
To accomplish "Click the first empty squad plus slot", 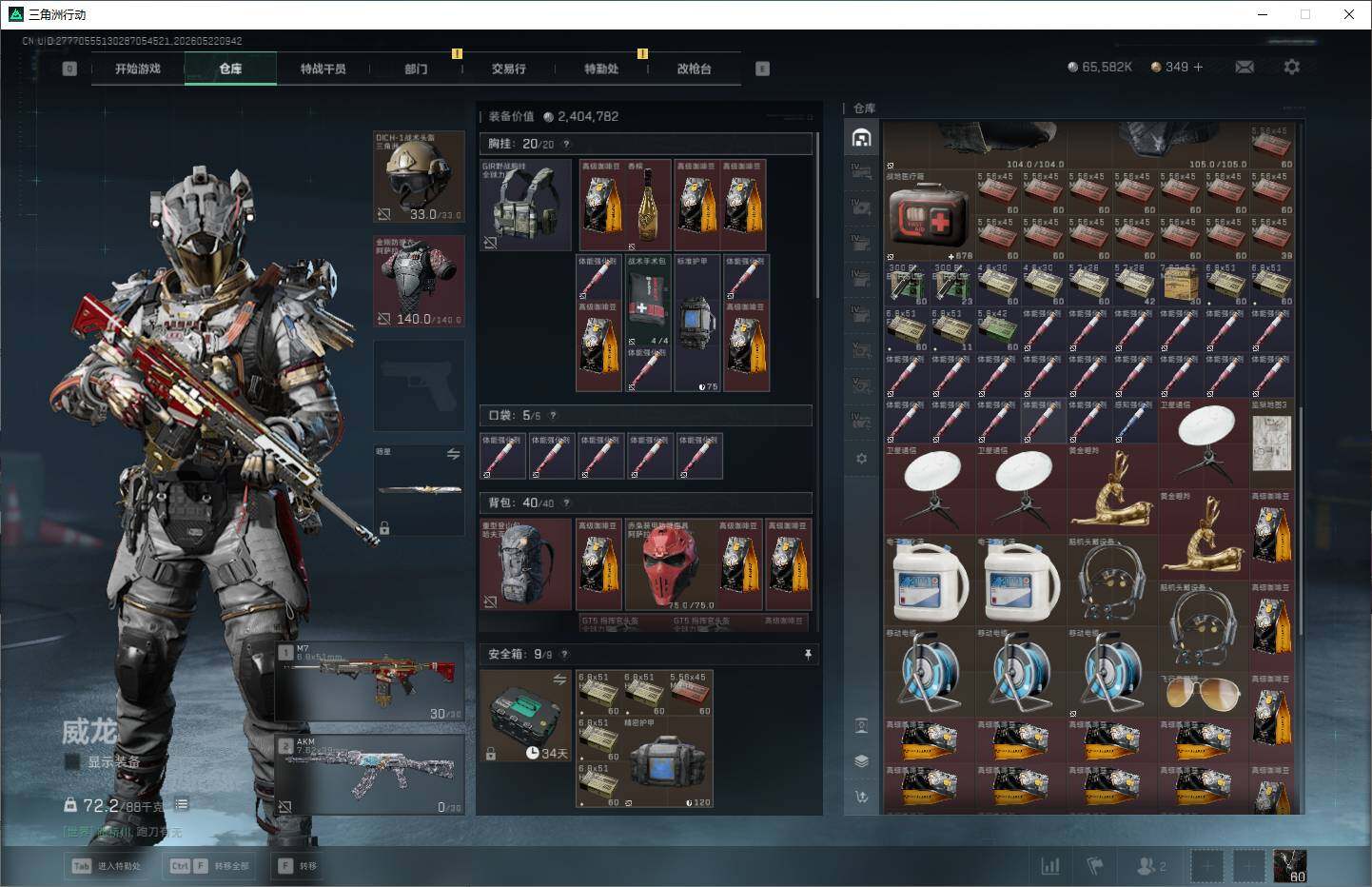I will coord(1206,866).
